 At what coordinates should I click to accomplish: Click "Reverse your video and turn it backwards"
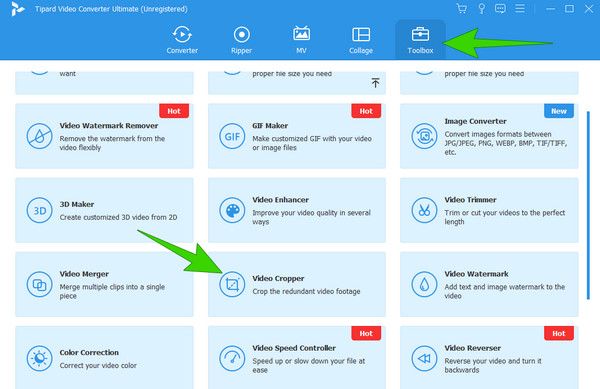coord(493,365)
